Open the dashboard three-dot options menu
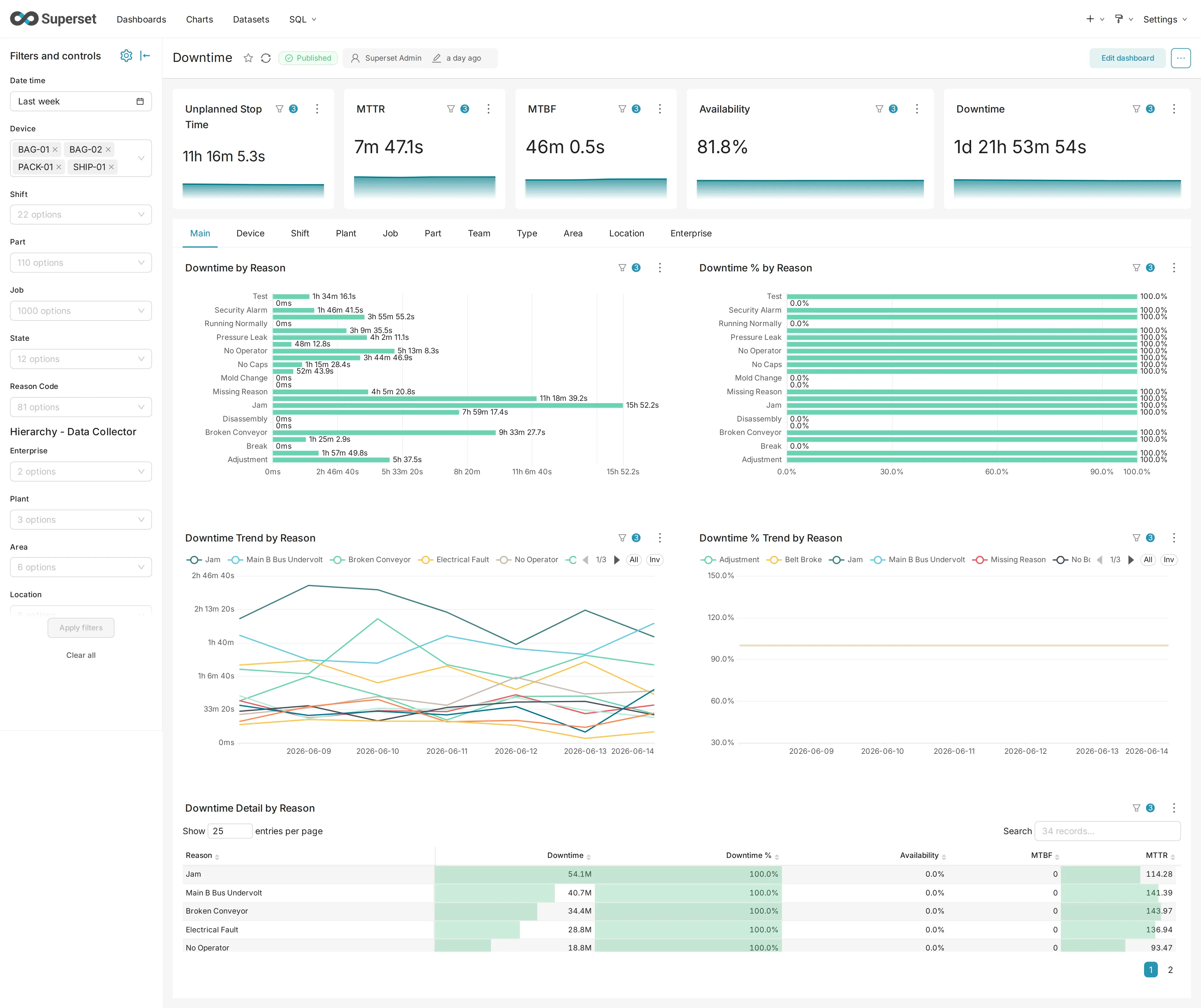The height and width of the screenshot is (1008, 1201). (1180, 58)
